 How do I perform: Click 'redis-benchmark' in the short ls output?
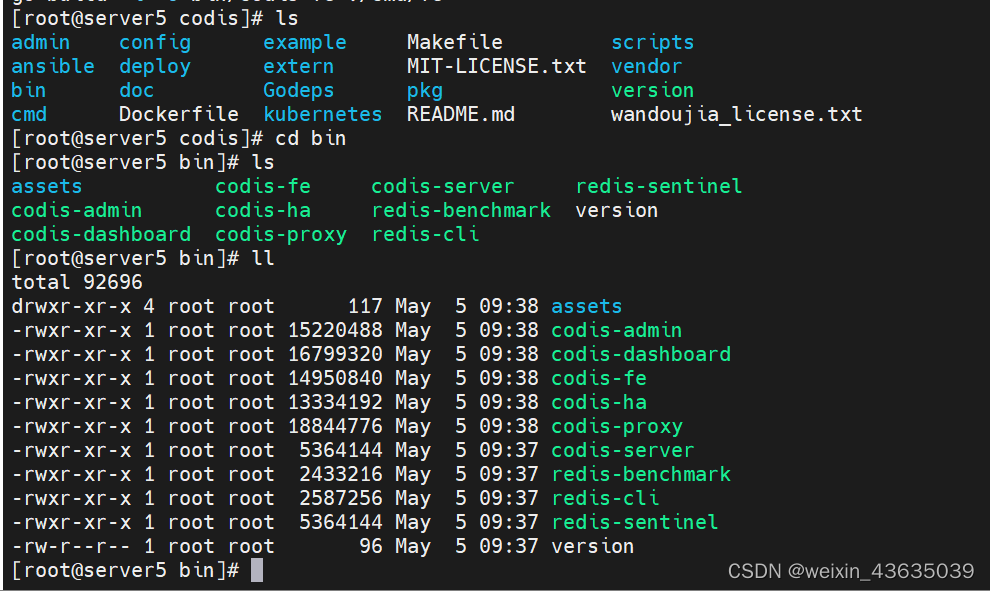click(x=461, y=210)
